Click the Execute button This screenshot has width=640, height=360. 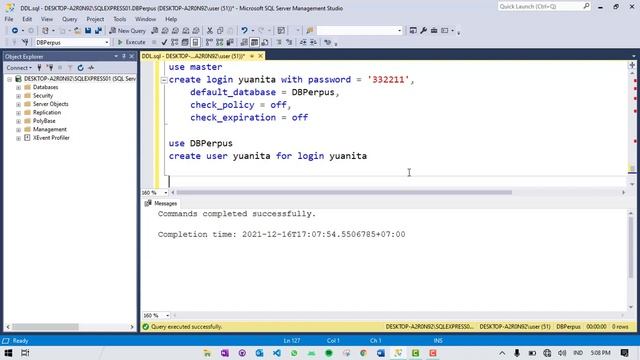pos(131,42)
